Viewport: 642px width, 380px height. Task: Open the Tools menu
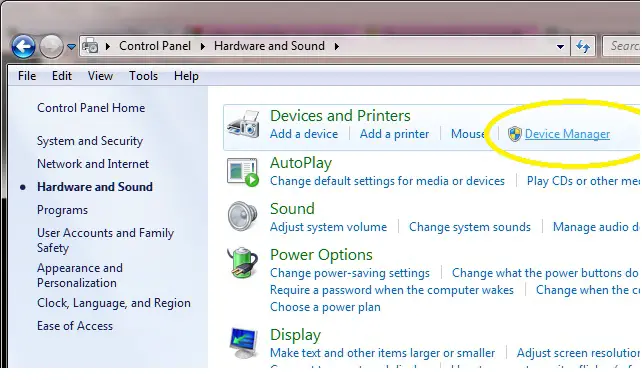143,76
